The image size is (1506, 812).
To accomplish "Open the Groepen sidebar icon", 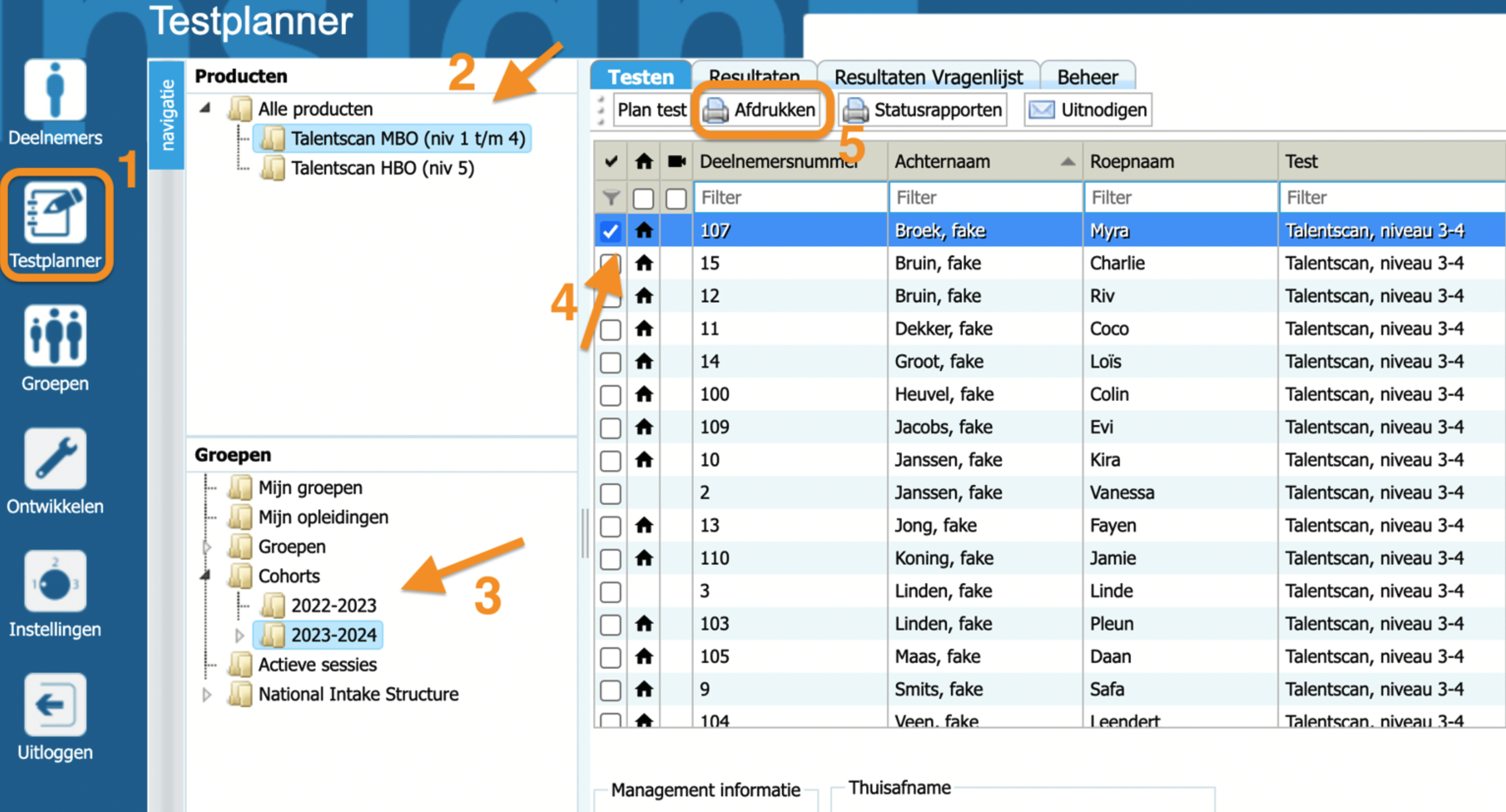I will 55,336.
